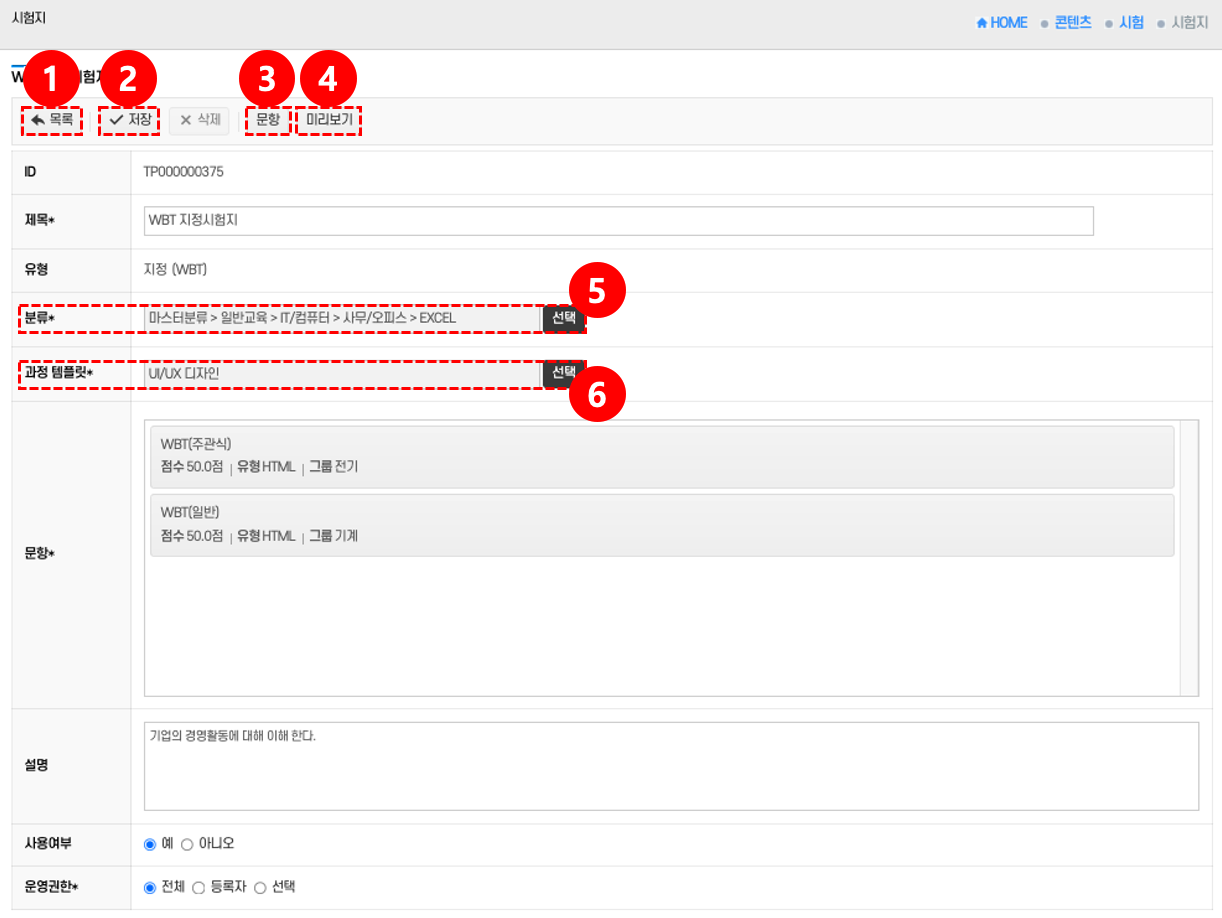Select 아니오 radio for 사용여부

point(187,844)
